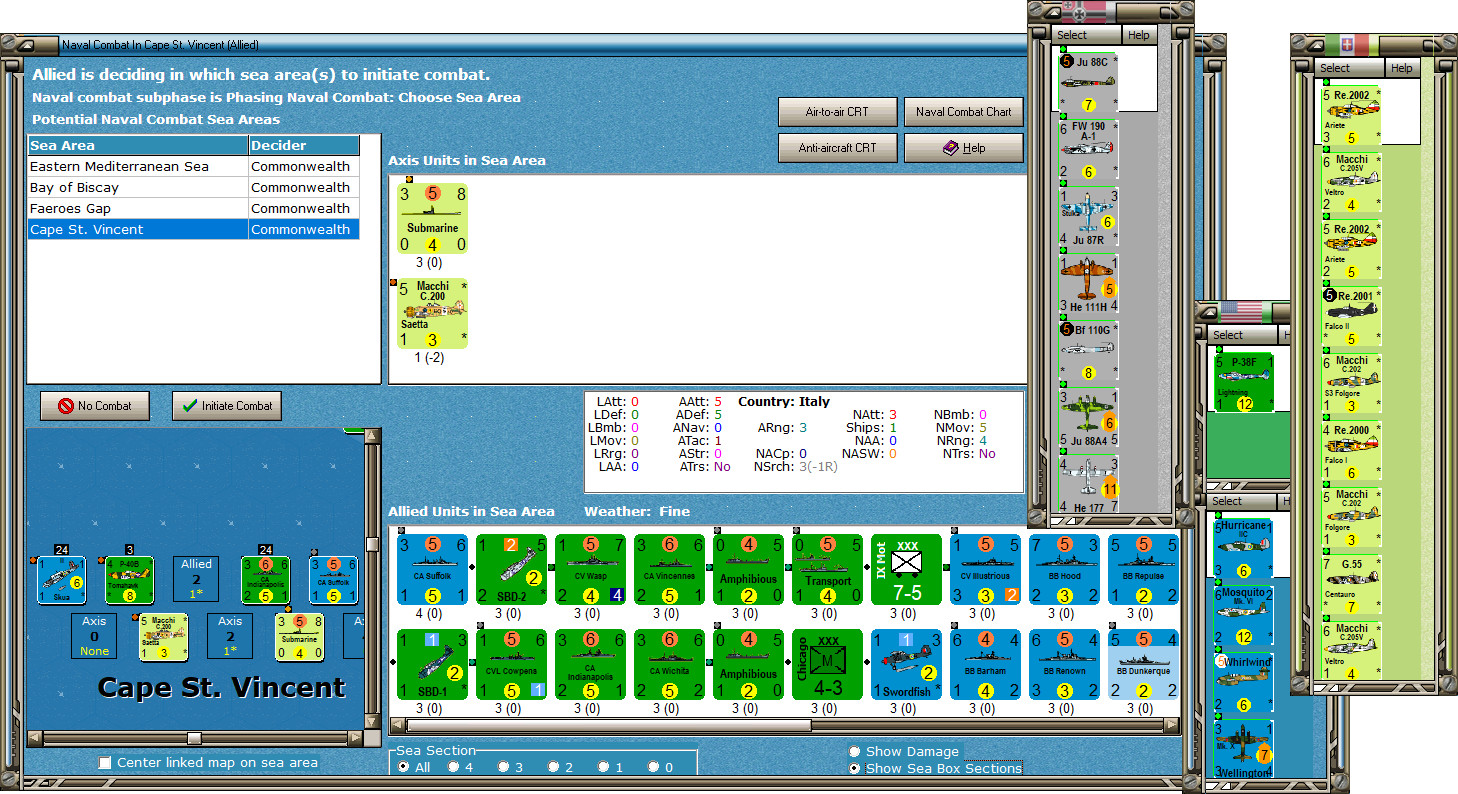This screenshot has width=1458, height=794.
Task: Select the Axis Submarine unit in Axis Units panel
Action: pos(433,218)
